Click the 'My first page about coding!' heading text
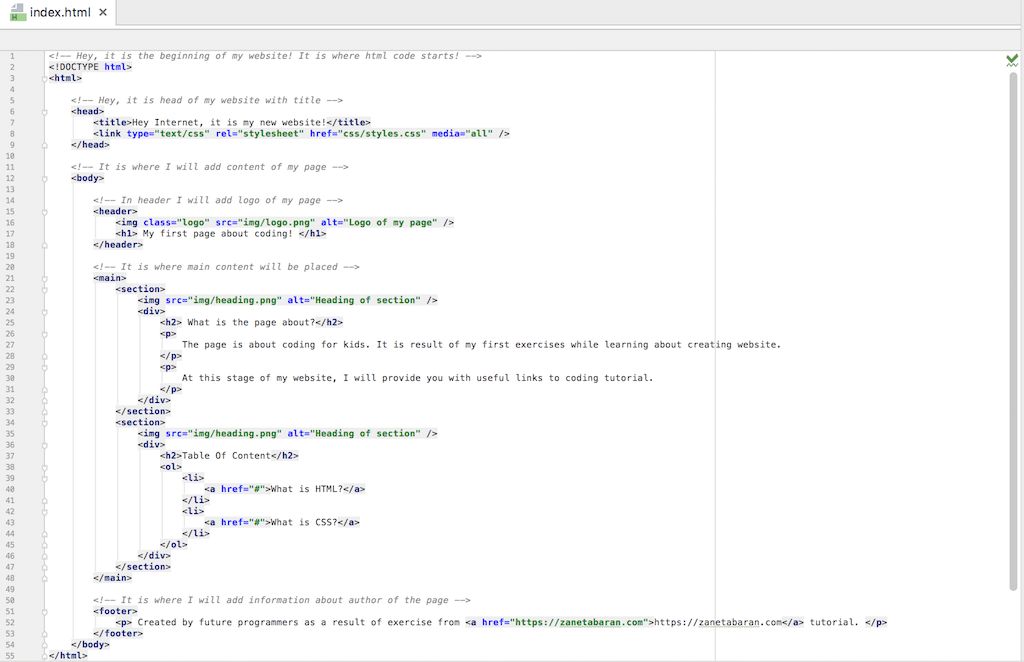This screenshot has height=662, width=1024. coord(217,234)
